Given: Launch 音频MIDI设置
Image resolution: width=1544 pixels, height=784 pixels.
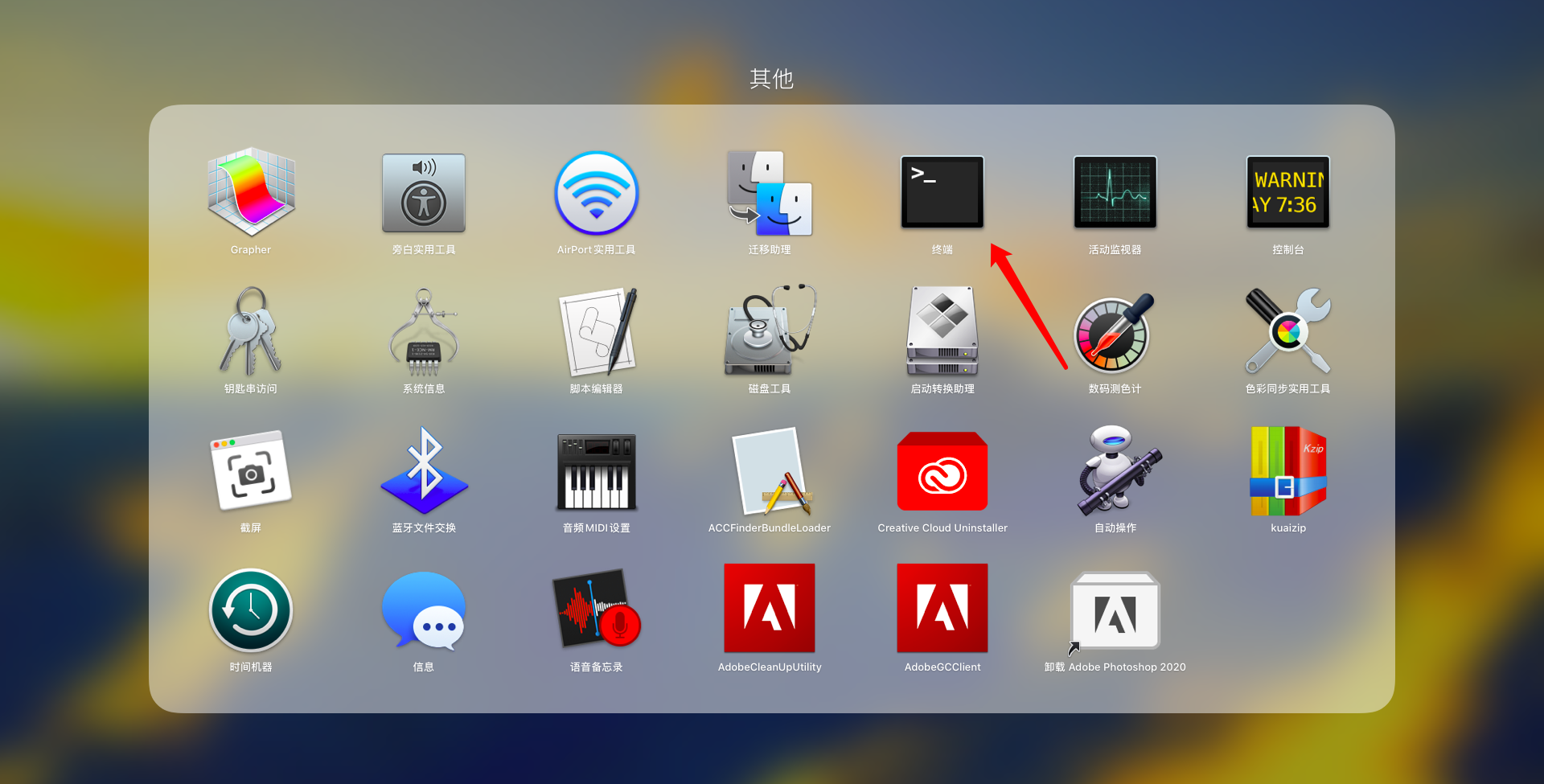Looking at the screenshot, I should point(597,471).
